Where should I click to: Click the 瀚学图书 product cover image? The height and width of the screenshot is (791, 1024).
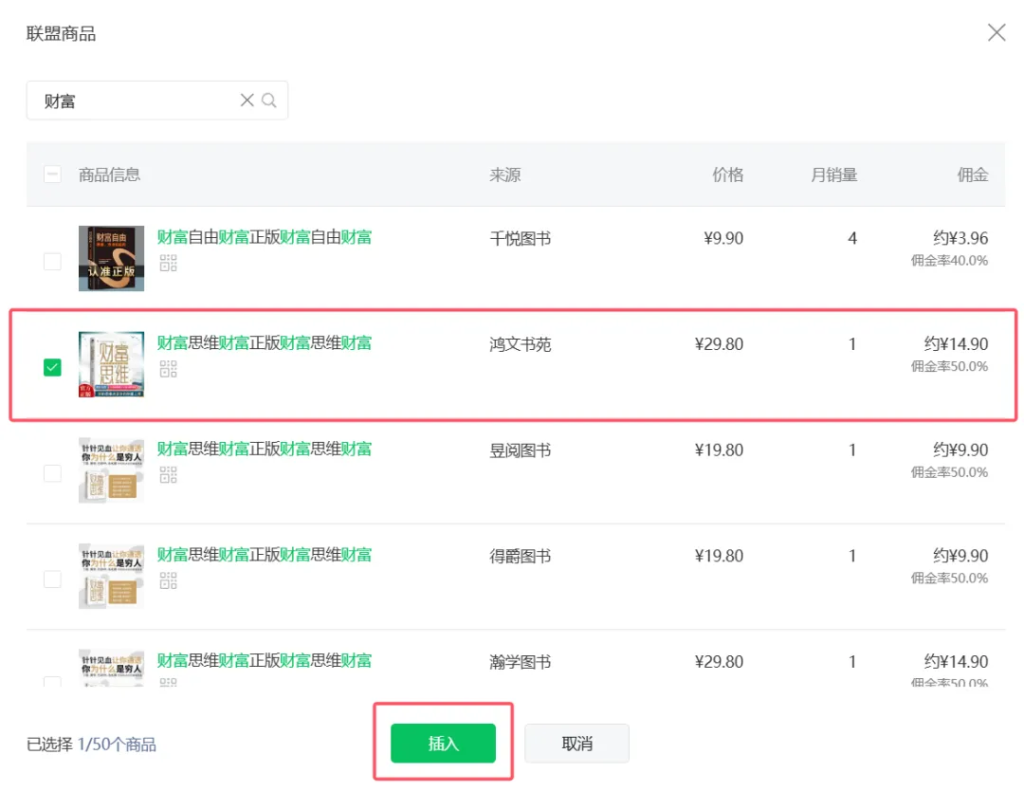click(111, 662)
